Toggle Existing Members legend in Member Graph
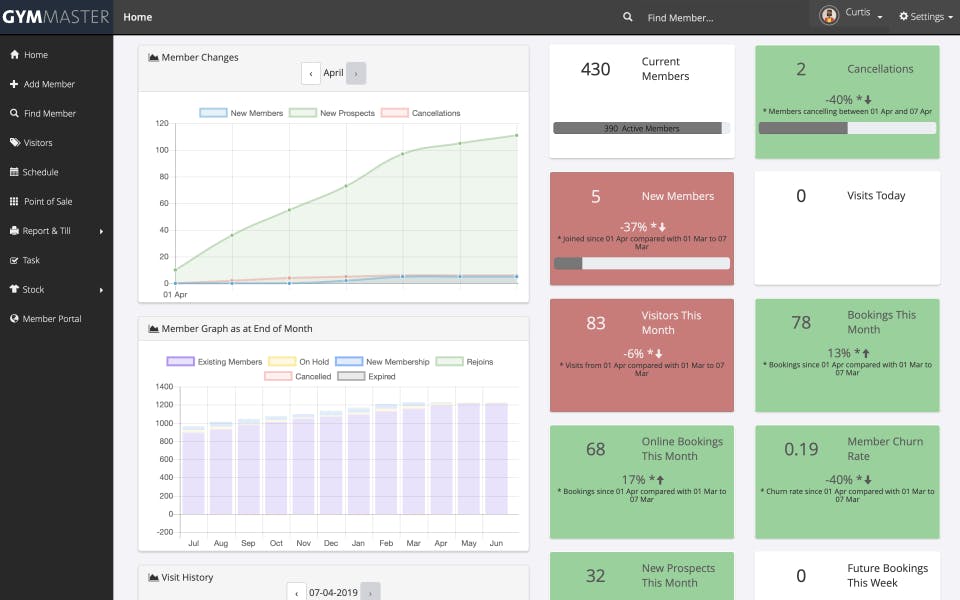Viewport: 960px width, 600px height. (214, 362)
